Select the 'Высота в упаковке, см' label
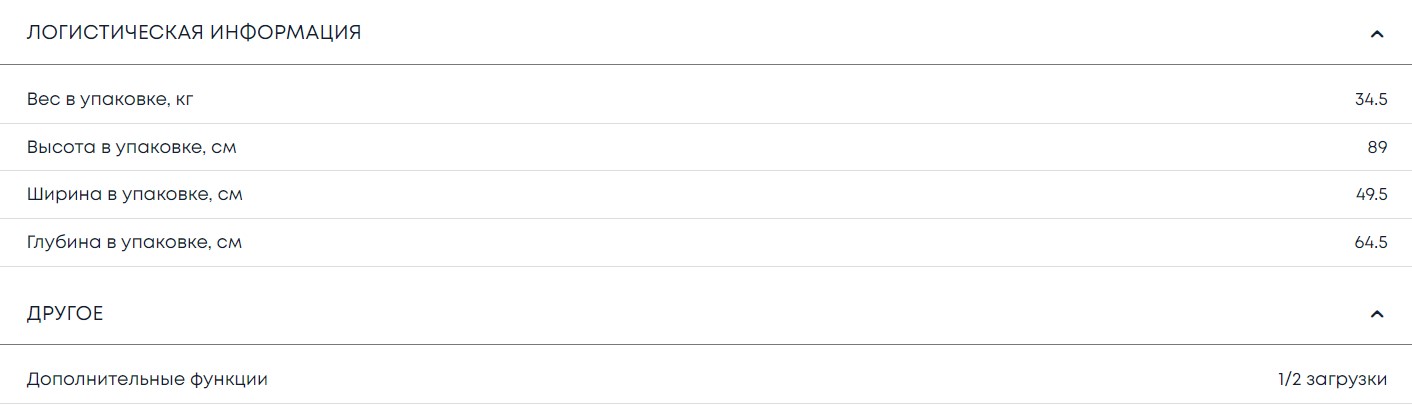This screenshot has height=405, width=1412. pyautogui.click(x=131, y=147)
